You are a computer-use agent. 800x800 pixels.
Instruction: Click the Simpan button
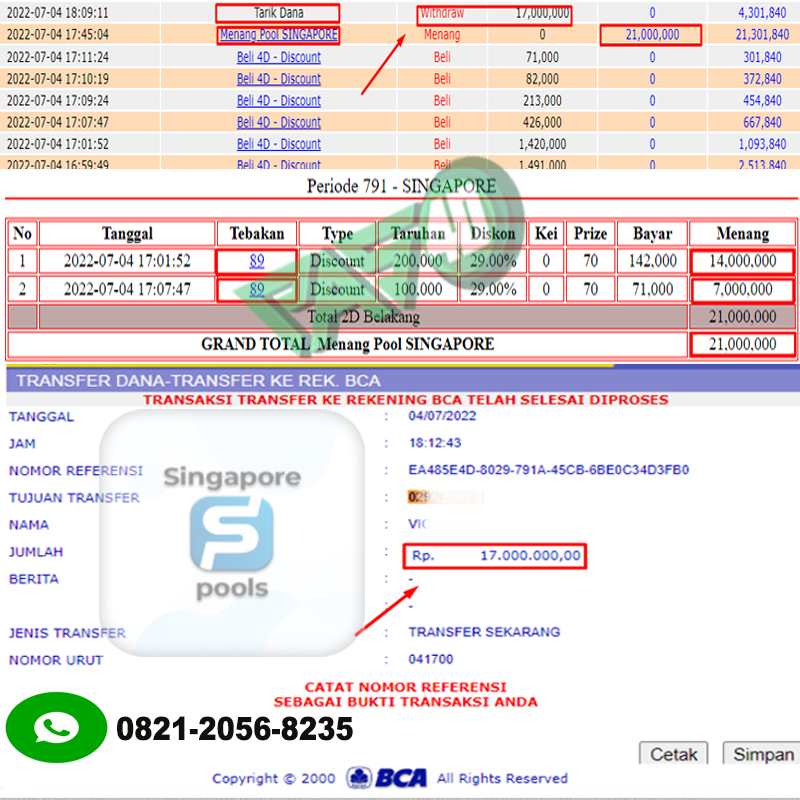(x=763, y=754)
